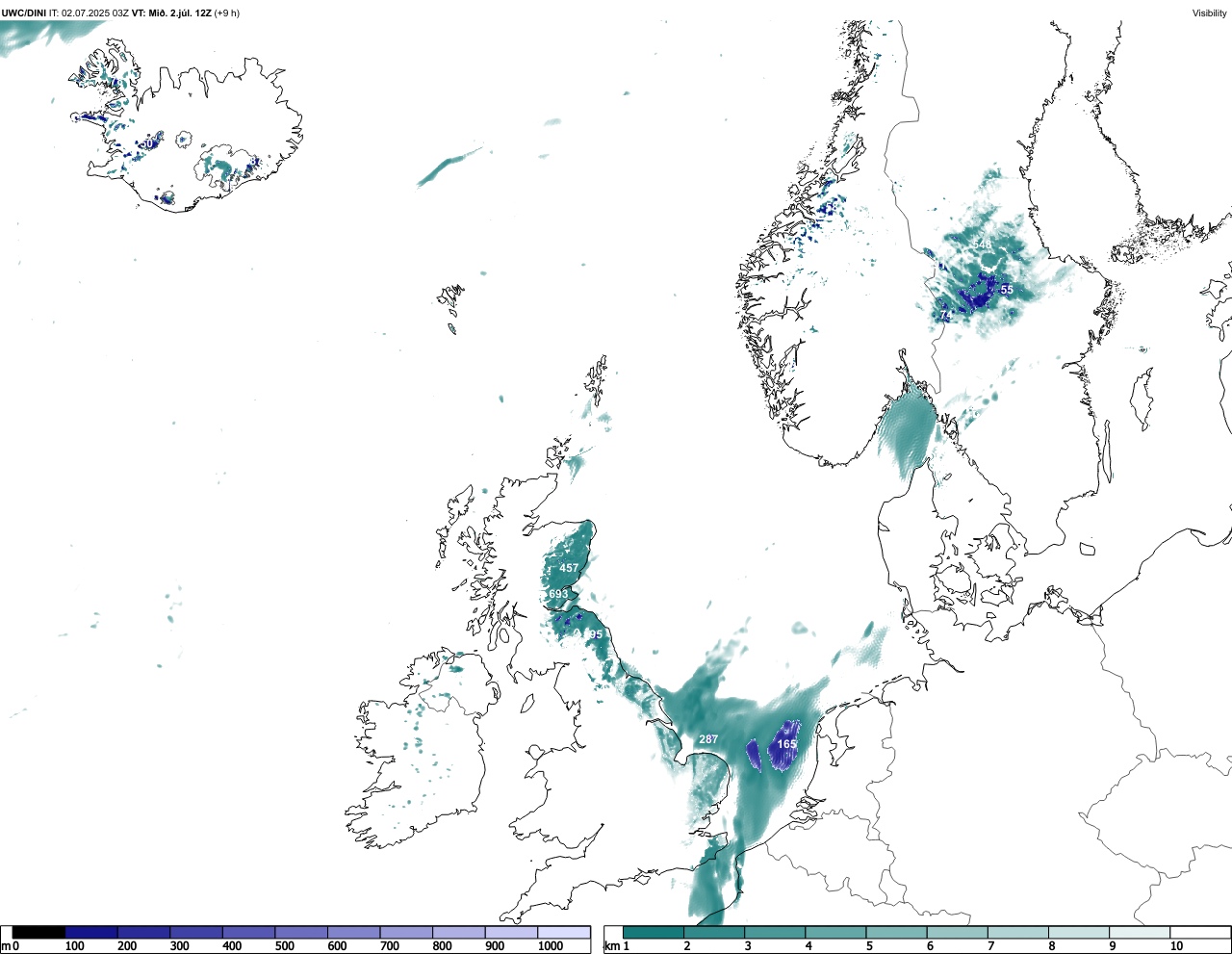Click the 548 value over Sweden

point(981,245)
